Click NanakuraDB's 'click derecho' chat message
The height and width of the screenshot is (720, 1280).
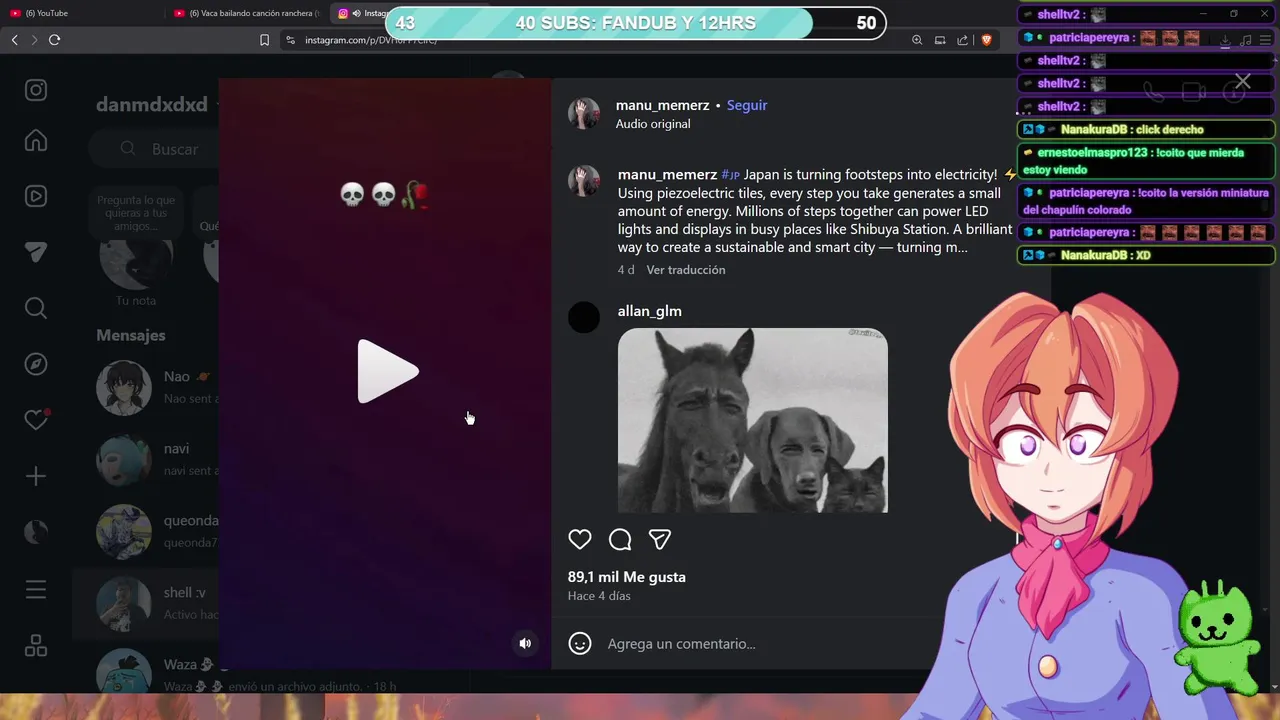1146,130
